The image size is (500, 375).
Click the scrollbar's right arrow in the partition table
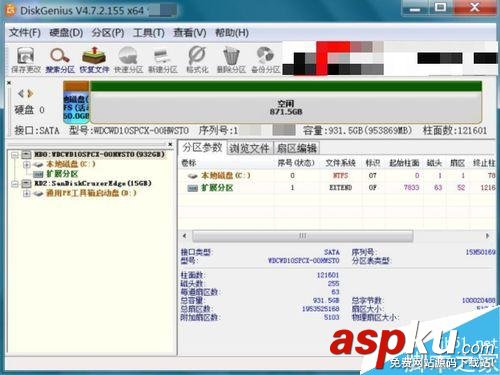tap(488, 236)
